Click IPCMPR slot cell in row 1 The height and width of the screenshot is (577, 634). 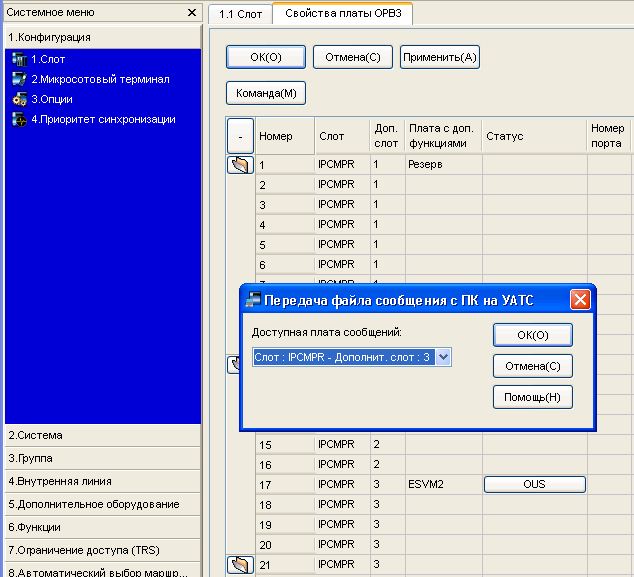pos(342,165)
